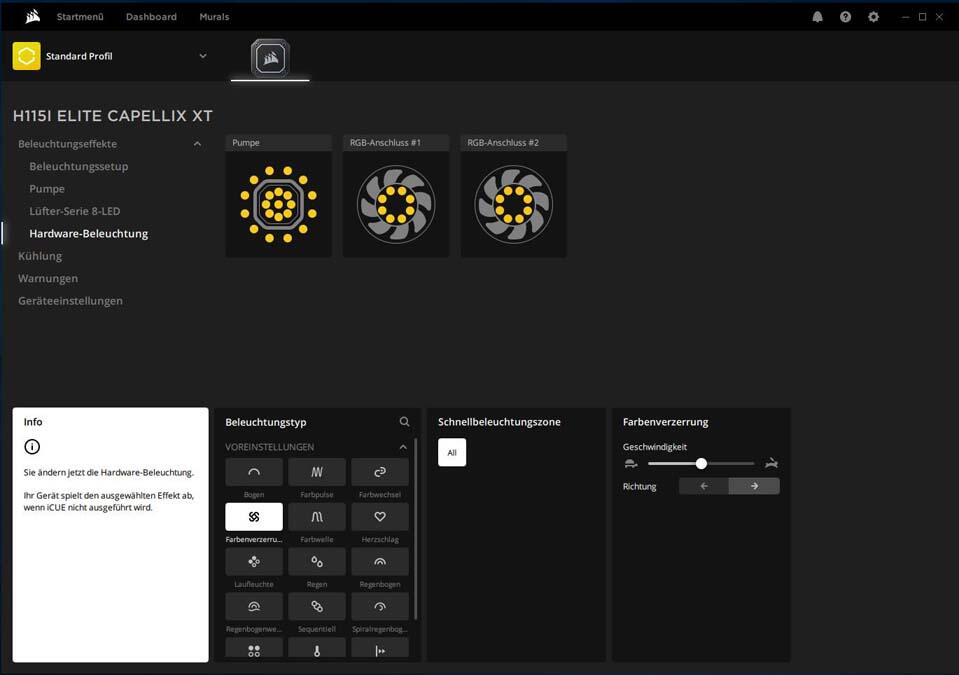Open Geräteeinstellungen in the sidebar

point(70,301)
